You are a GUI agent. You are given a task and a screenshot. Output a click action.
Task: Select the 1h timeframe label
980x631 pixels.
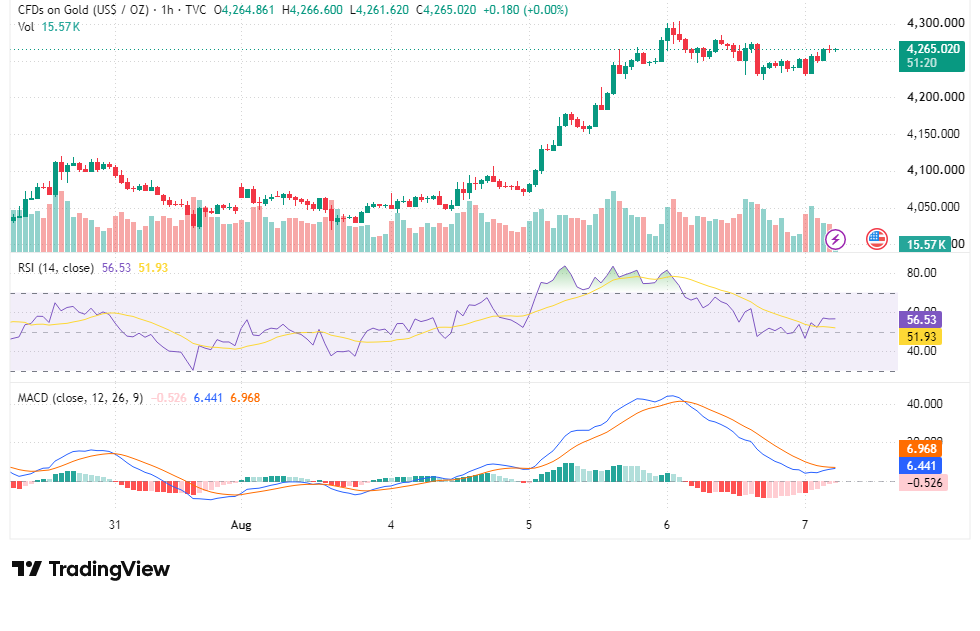coord(167,10)
